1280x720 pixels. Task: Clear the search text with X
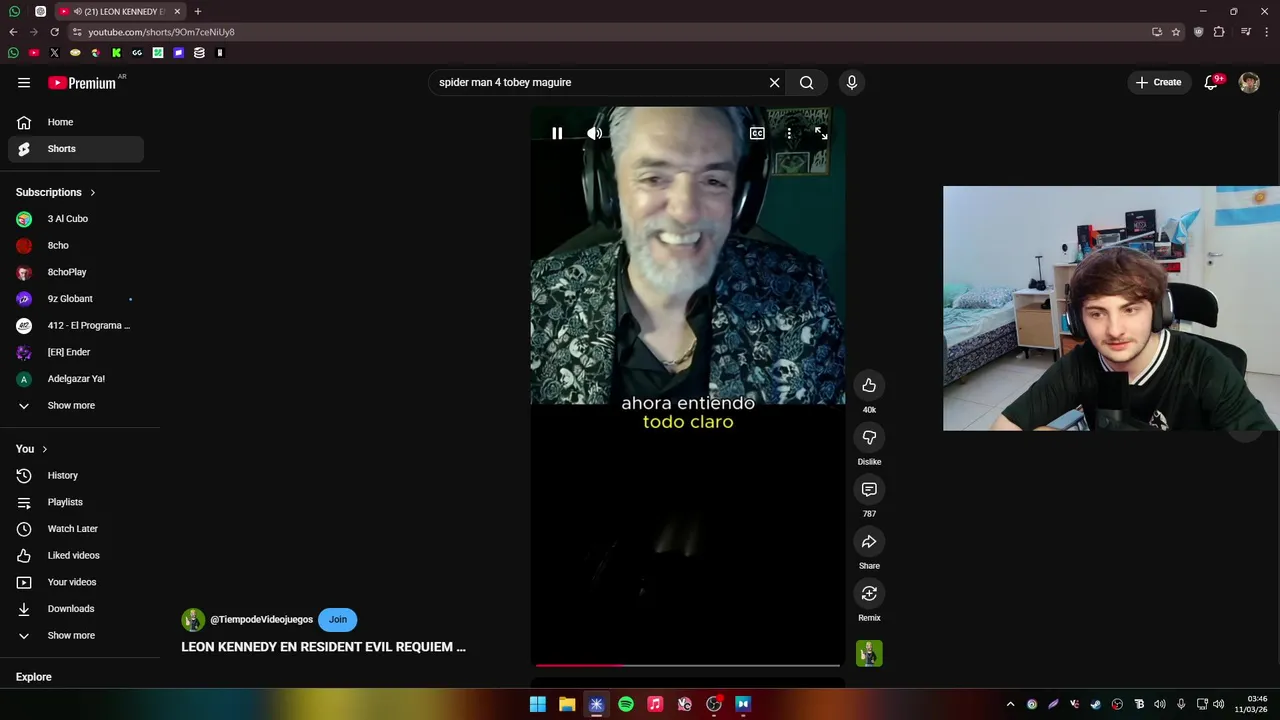[774, 82]
